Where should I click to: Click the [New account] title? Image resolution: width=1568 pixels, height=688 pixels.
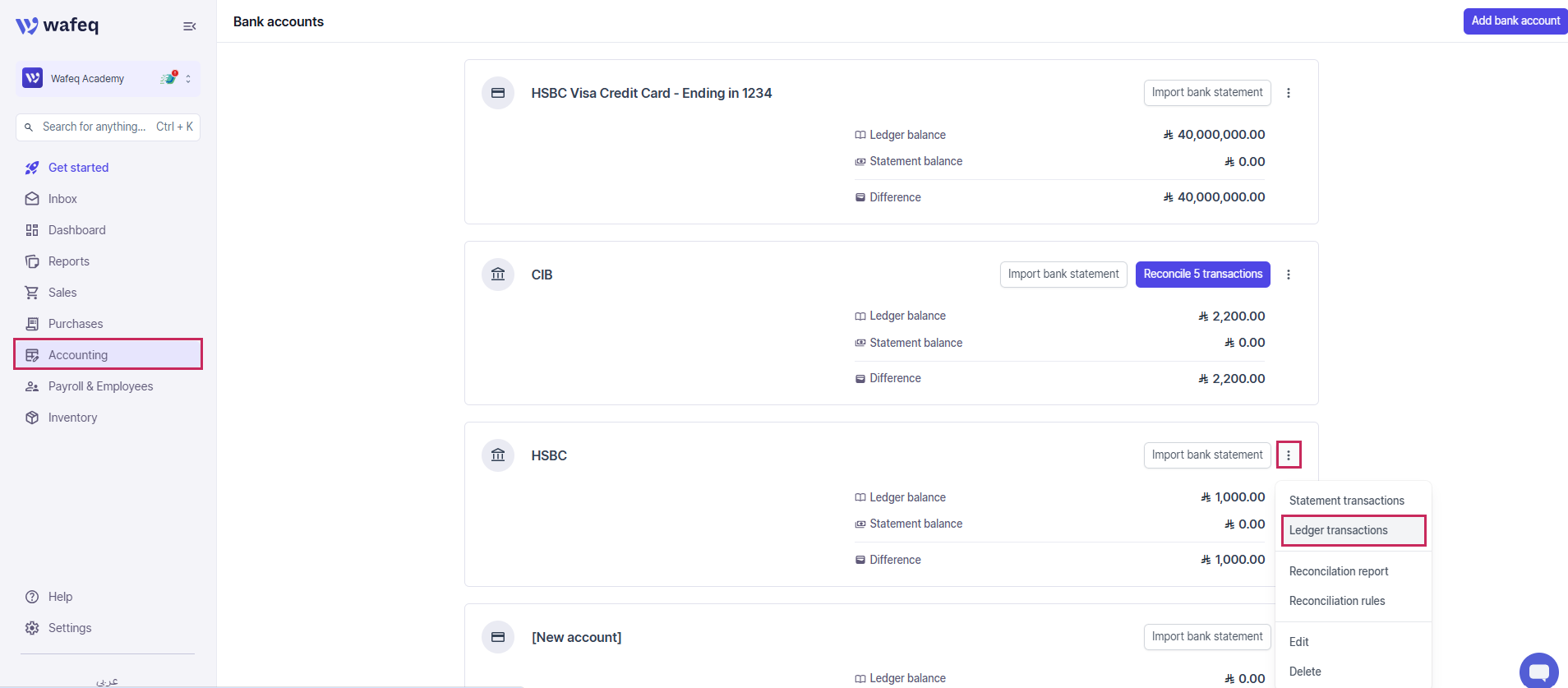click(x=576, y=637)
